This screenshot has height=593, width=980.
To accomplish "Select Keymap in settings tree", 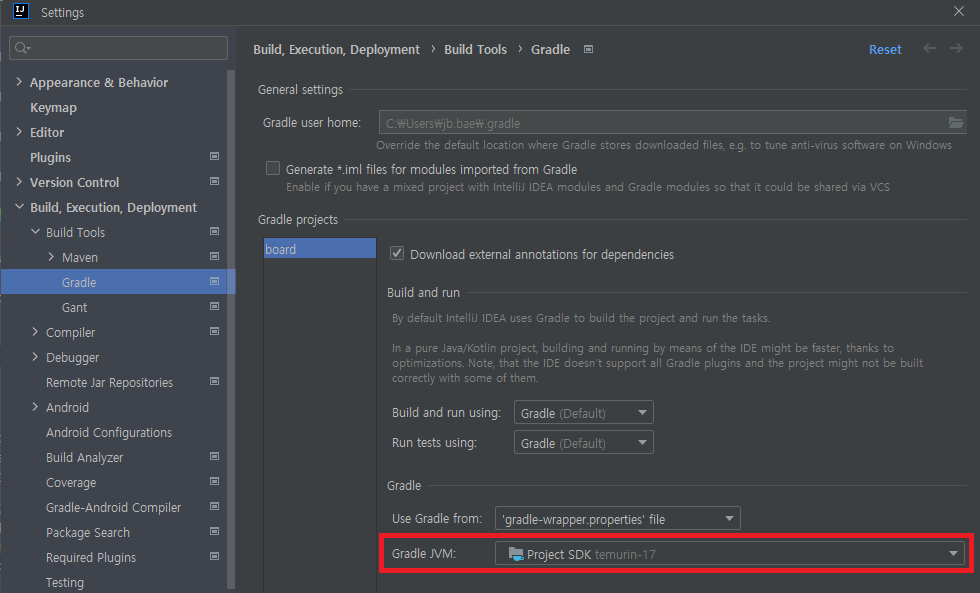I will tap(53, 107).
